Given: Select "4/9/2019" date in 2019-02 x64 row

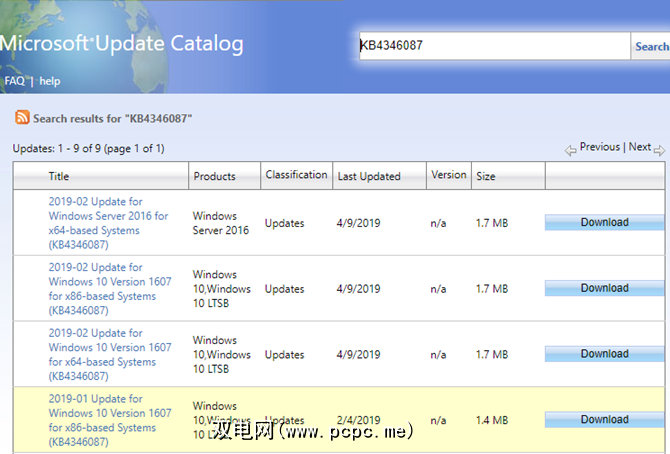Looking at the screenshot, I should tap(358, 355).
